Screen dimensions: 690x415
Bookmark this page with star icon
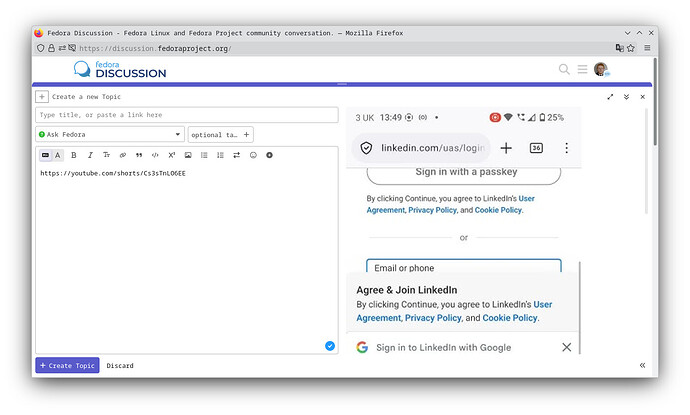click(631, 48)
